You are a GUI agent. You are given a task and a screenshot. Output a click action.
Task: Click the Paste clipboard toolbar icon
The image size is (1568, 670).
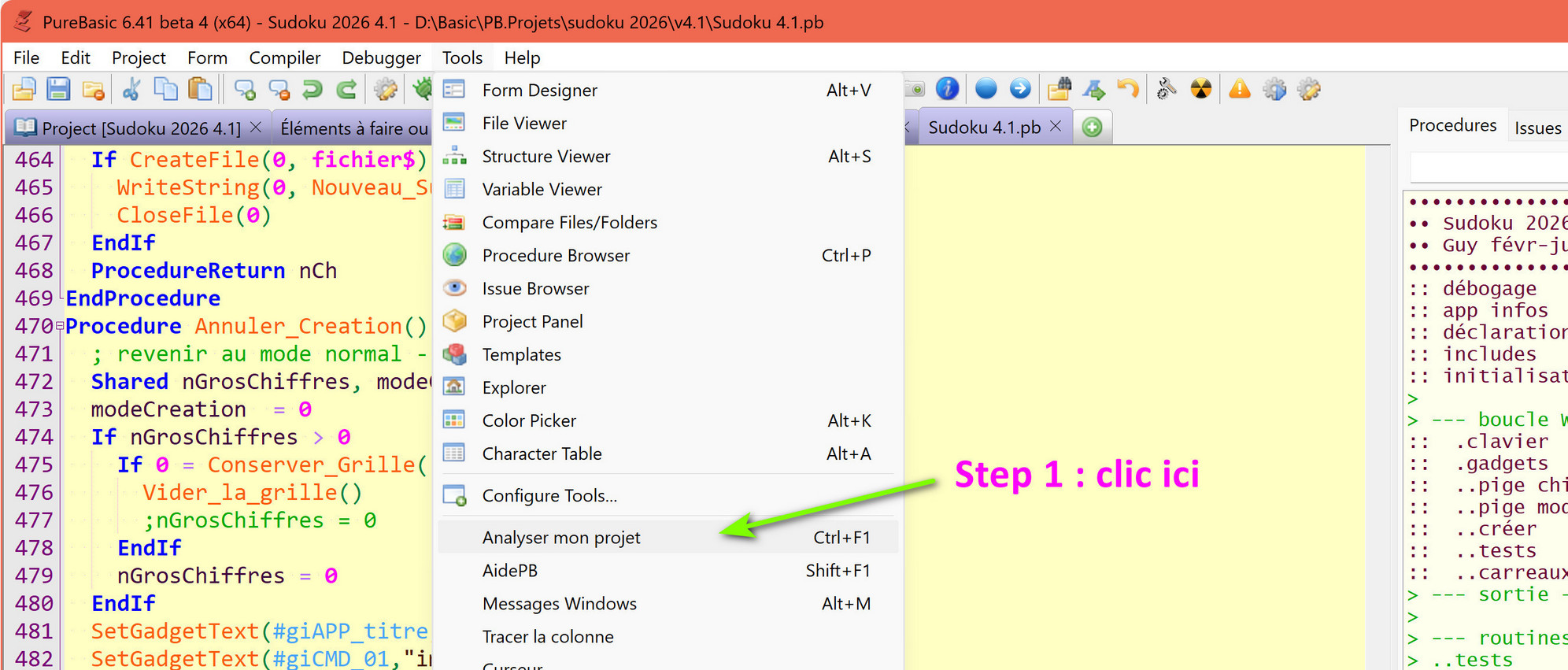201,90
